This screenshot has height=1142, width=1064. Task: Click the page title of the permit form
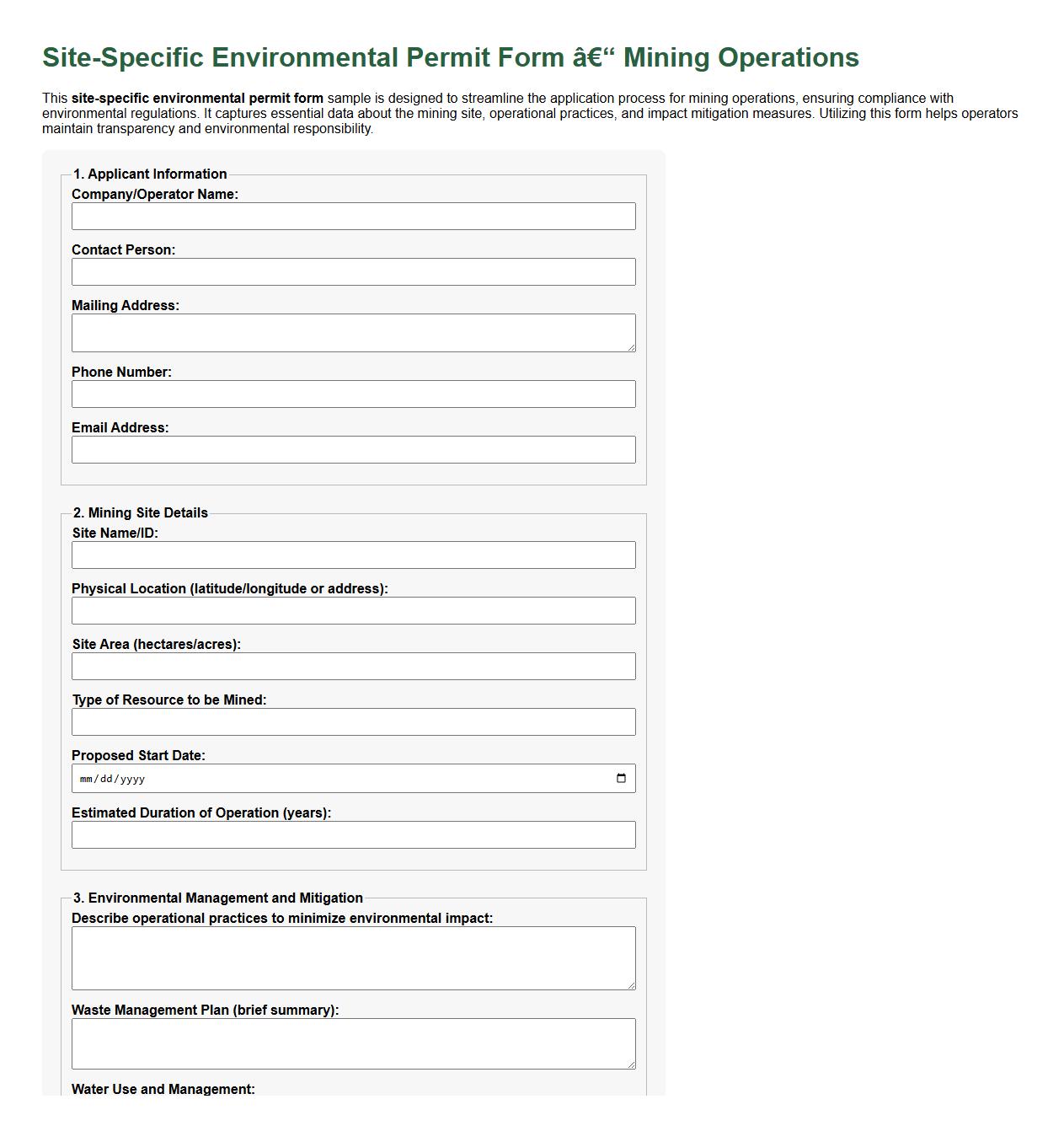tap(451, 58)
